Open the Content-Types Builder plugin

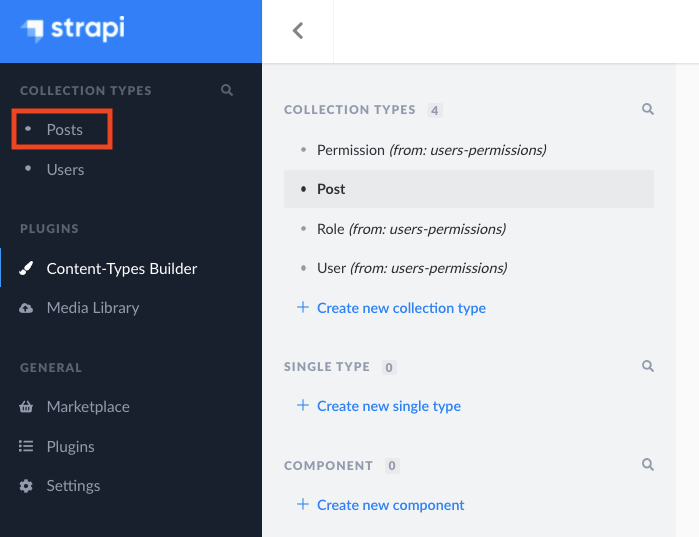(122, 269)
